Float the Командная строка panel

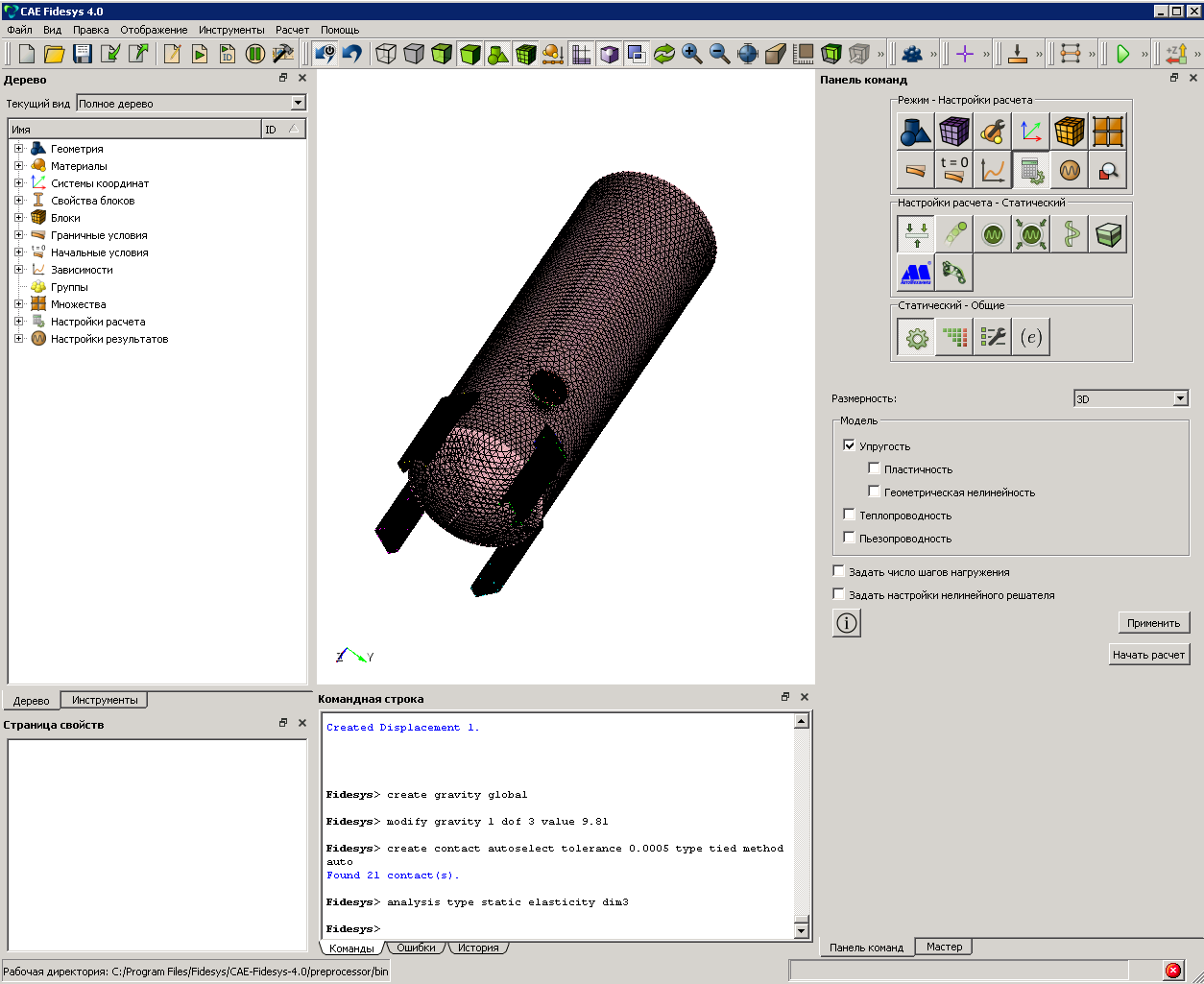pyautogui.click(x=785, y=697)
